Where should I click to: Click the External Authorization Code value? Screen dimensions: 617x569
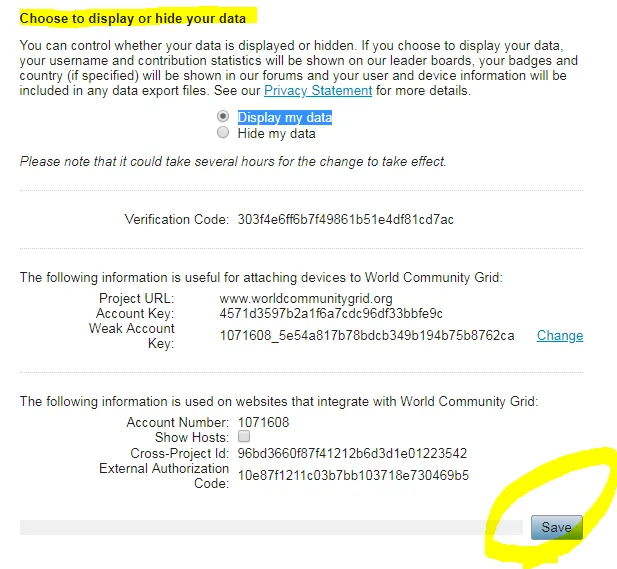pyautogui.click(x=353, y=475)
